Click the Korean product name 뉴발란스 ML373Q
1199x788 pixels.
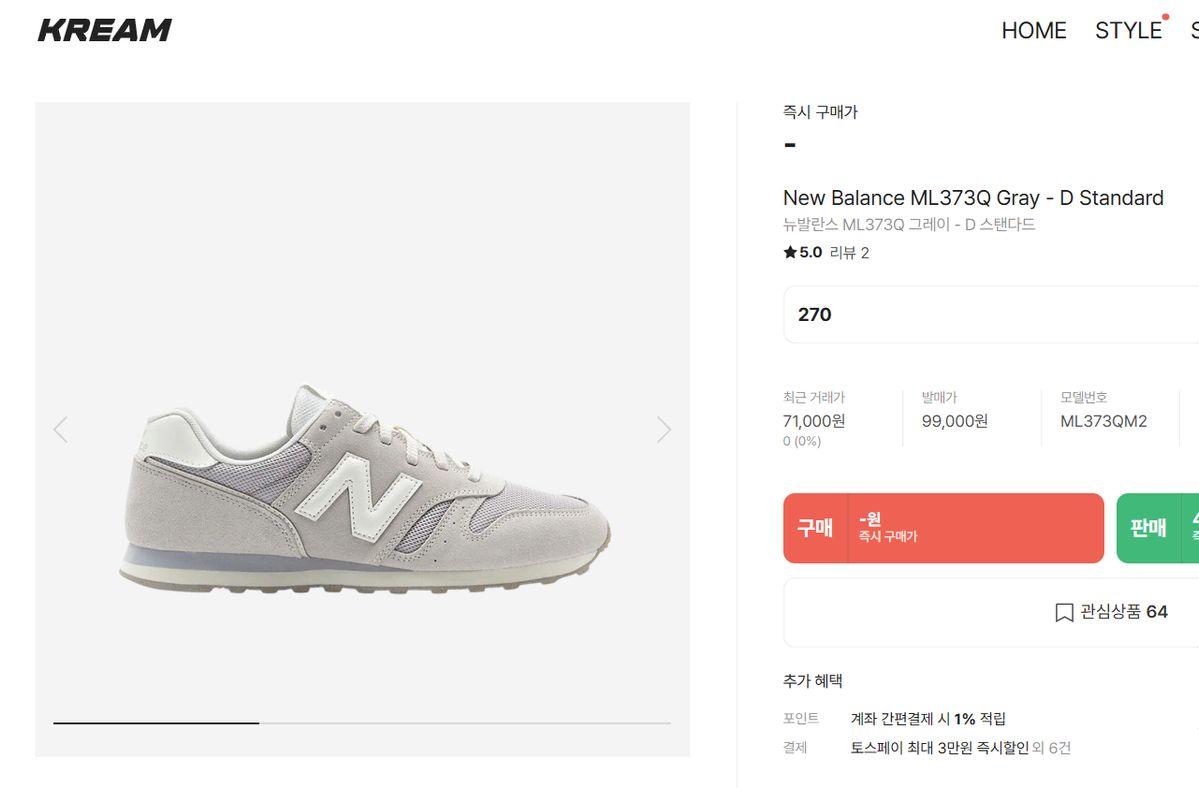[908, 225]
